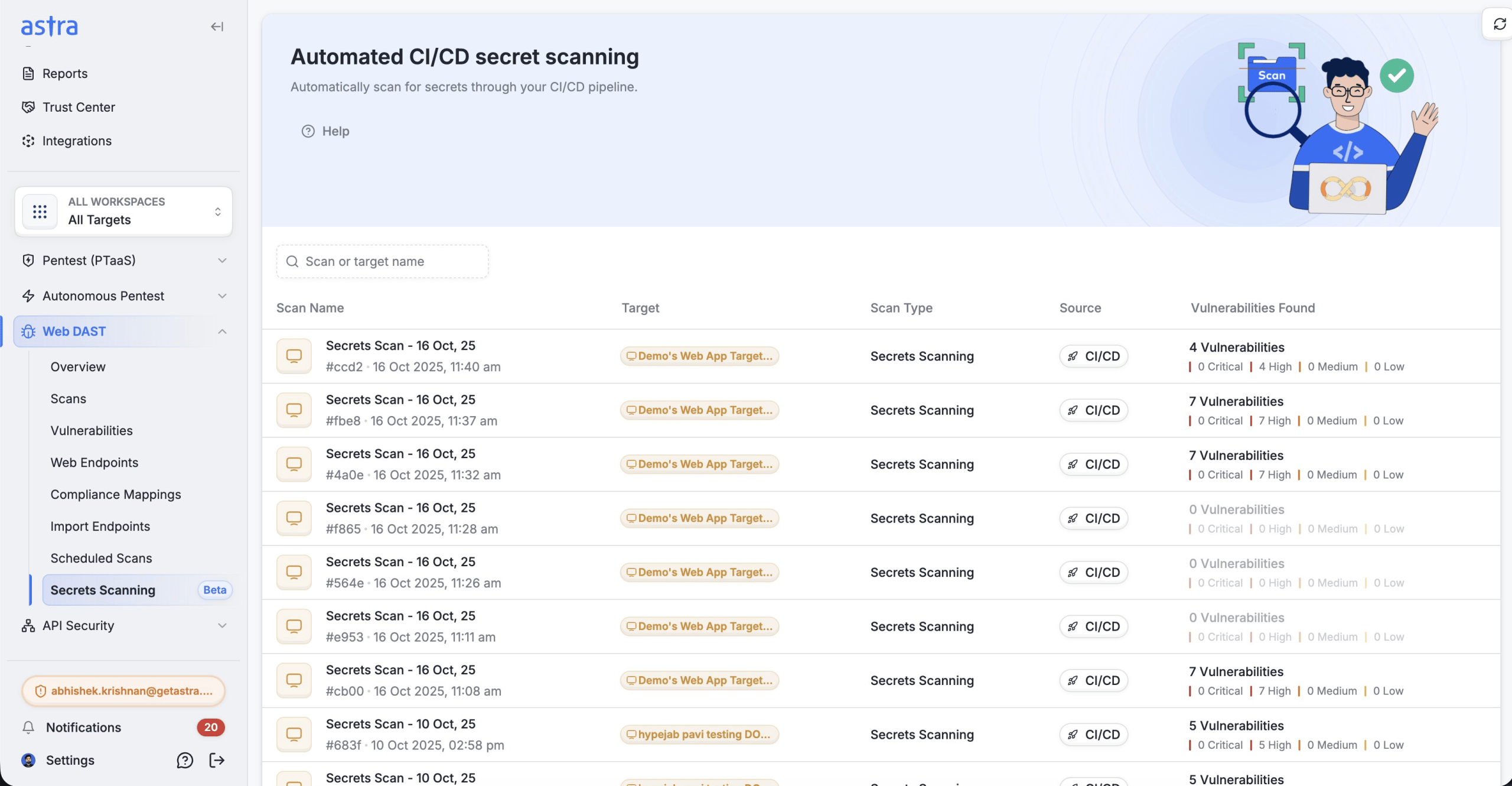The width and height of the screenshot is (1512, 786).
Task: Open Integrations in the sidebar
Action: coord(77,141)
